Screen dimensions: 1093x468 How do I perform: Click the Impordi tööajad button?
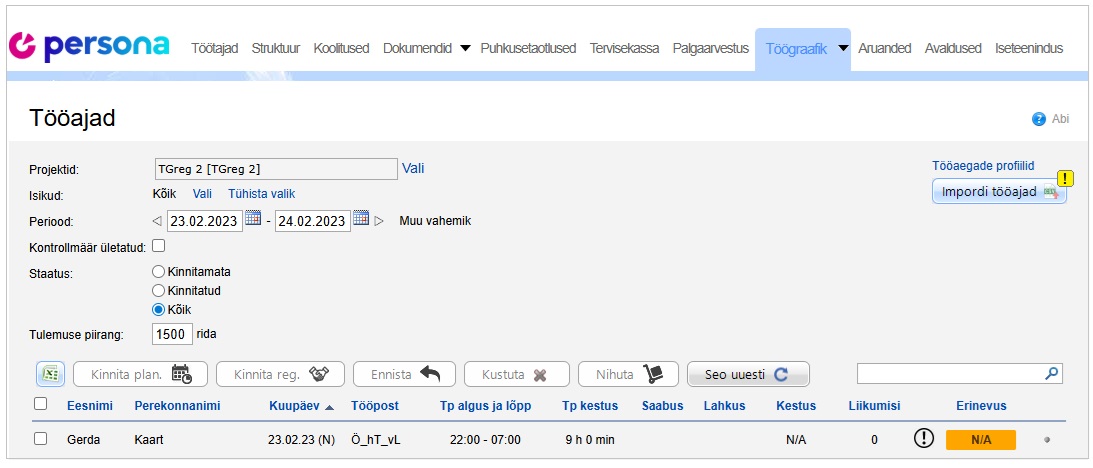pos(998,191)
